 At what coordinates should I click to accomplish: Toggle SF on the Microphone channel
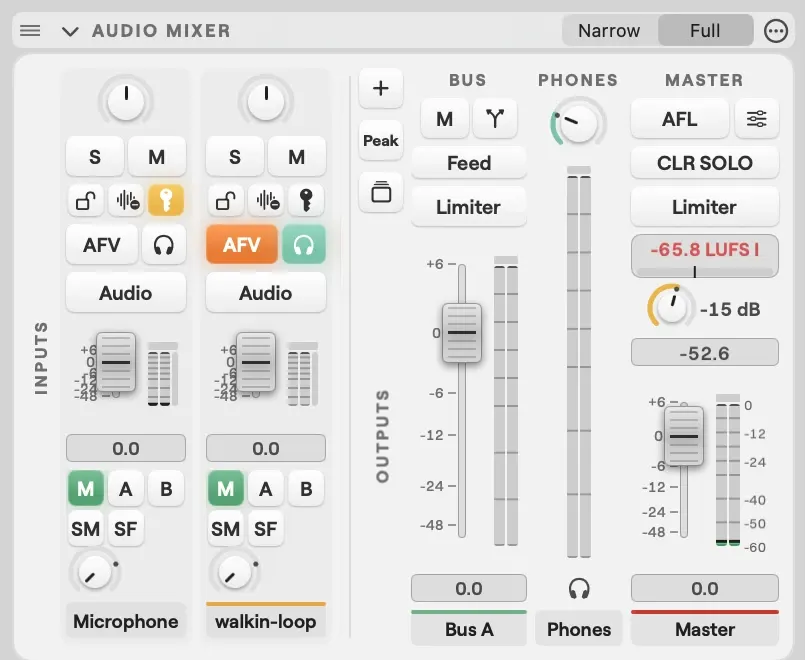point(126,529)
